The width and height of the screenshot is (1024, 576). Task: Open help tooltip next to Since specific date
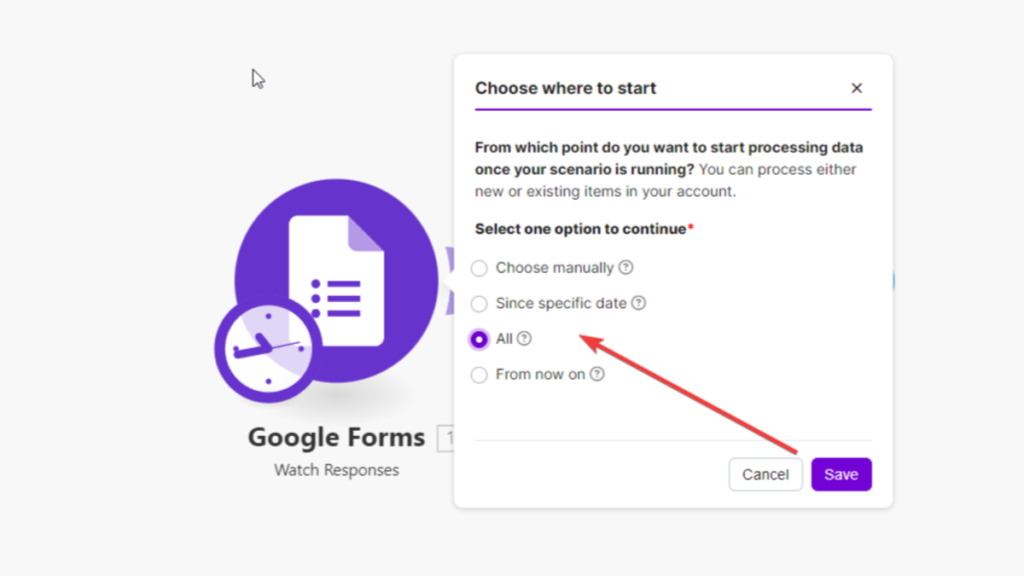tap(641, 303)
